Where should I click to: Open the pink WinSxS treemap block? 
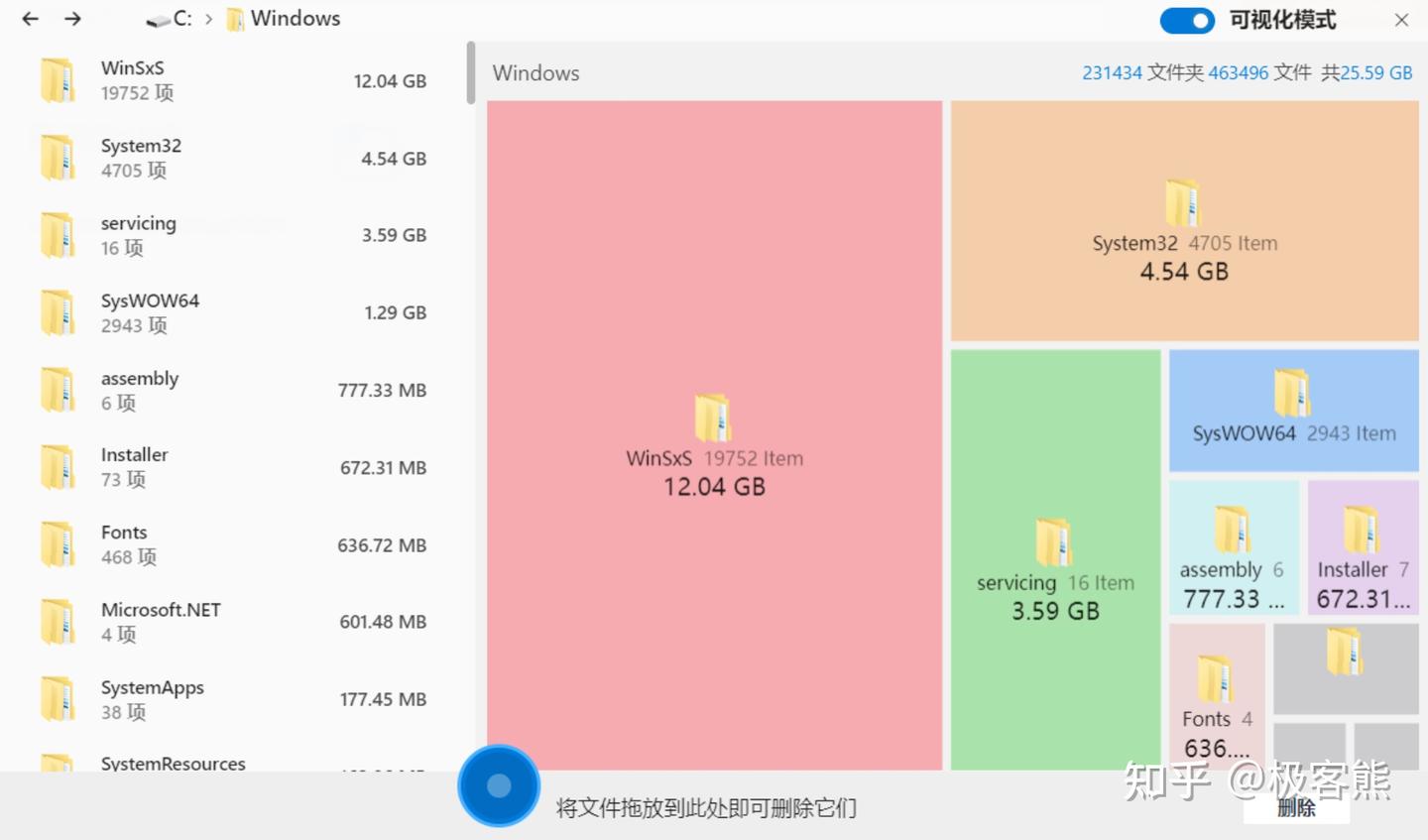714,435
